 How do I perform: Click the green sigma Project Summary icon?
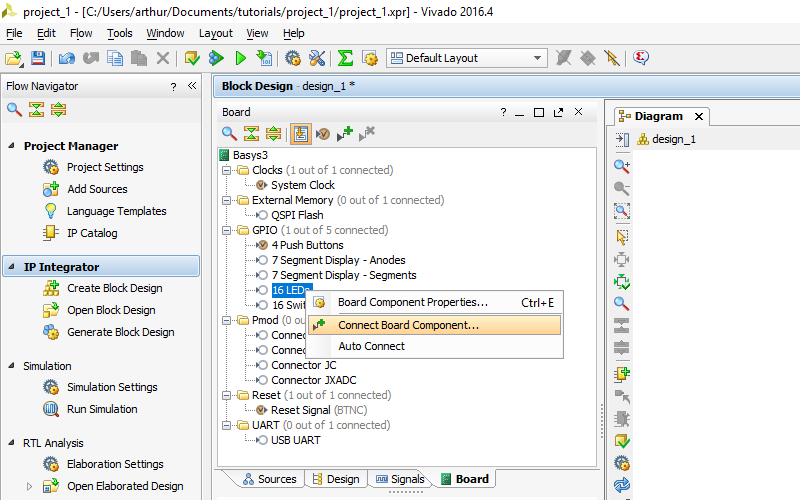(345, 58)
